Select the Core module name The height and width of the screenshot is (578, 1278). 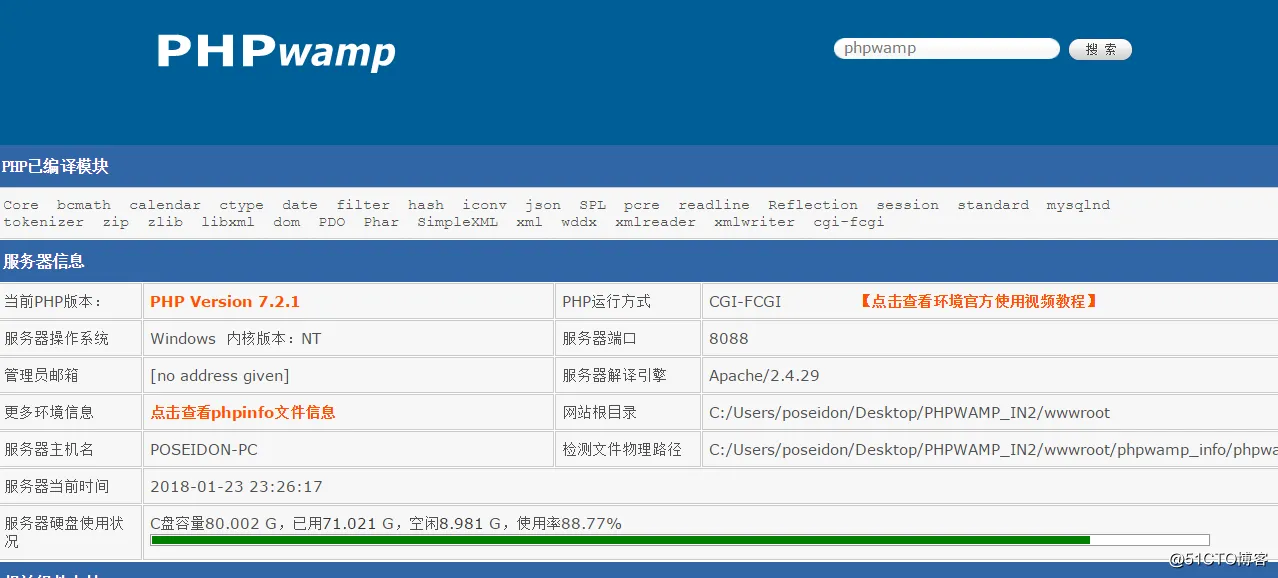point(21,205)
